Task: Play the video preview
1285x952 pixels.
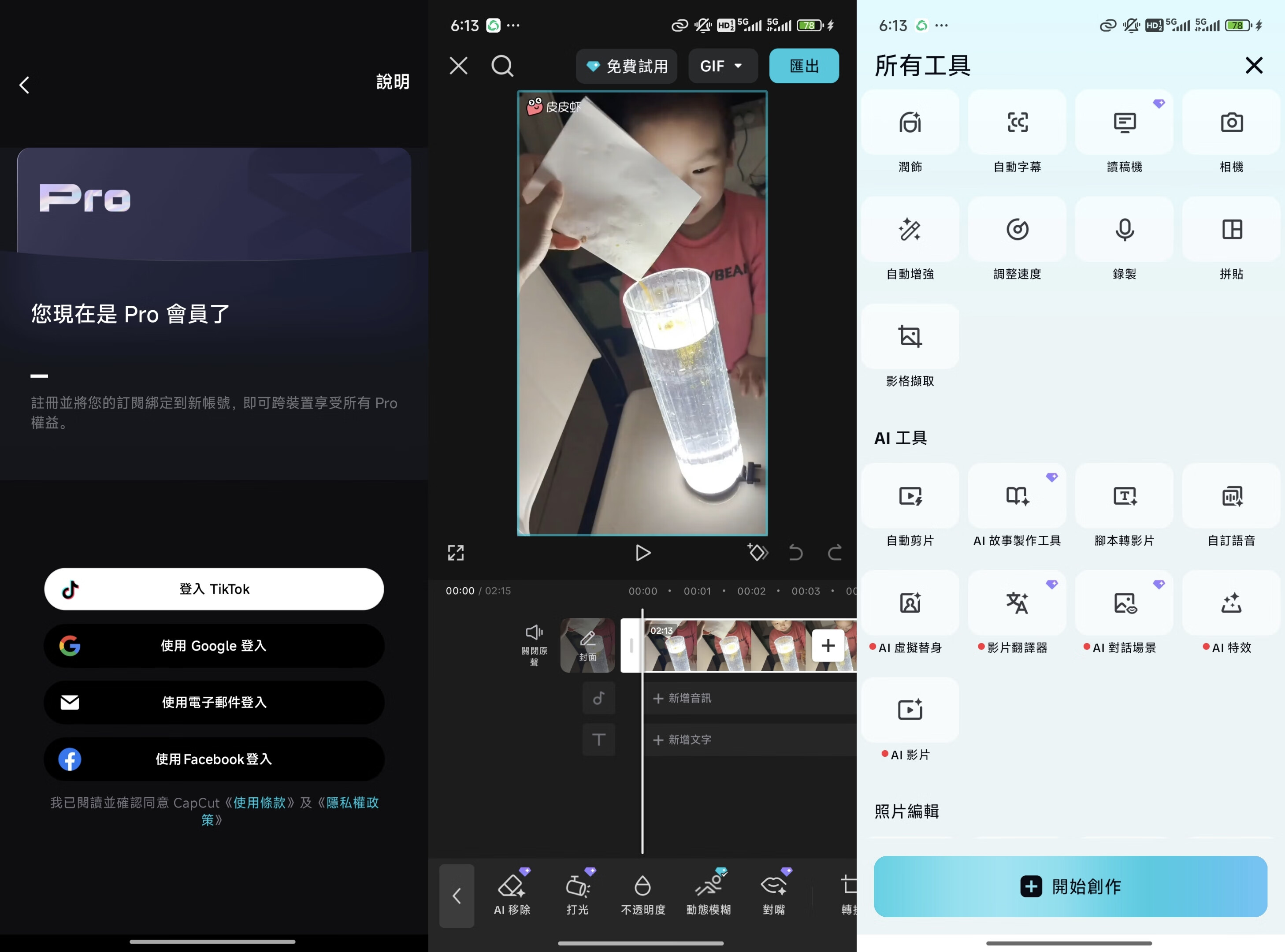Action: (642, 553)
